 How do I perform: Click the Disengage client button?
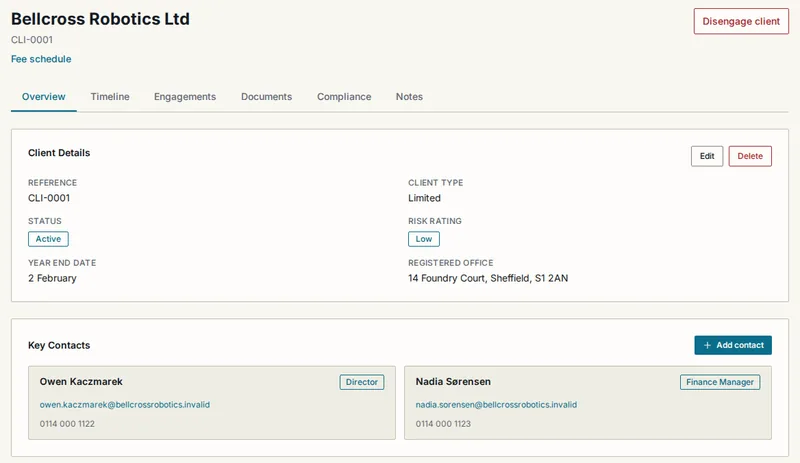741,21
